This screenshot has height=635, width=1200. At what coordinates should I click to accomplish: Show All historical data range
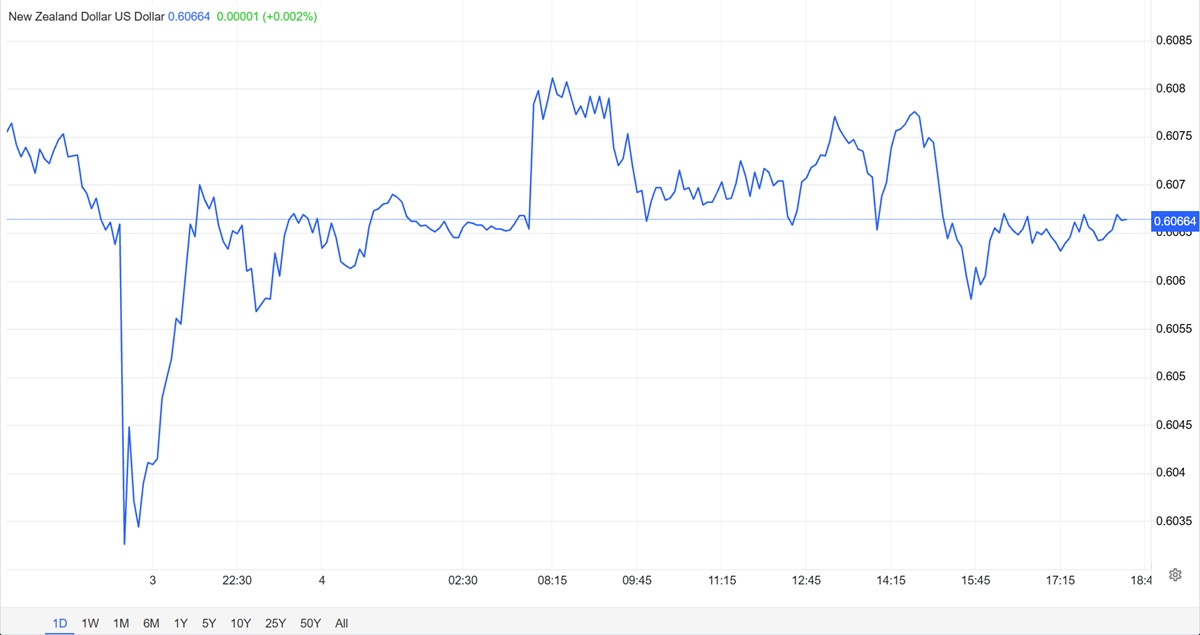[x=342, y=623]
